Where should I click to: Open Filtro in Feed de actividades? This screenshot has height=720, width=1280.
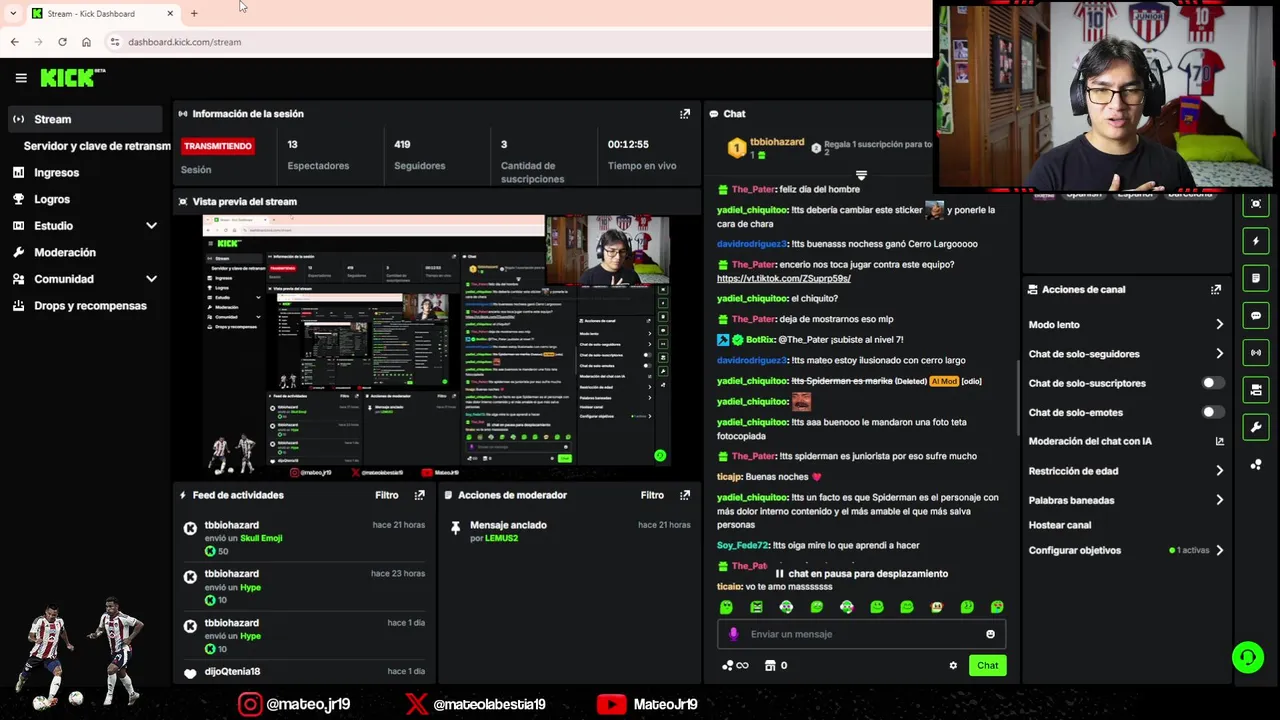point(387,495)
